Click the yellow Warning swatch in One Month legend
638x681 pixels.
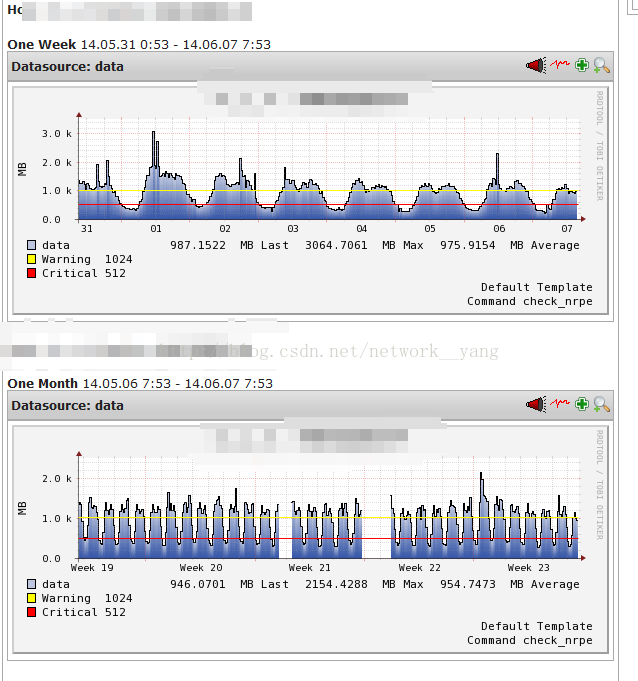31,598
